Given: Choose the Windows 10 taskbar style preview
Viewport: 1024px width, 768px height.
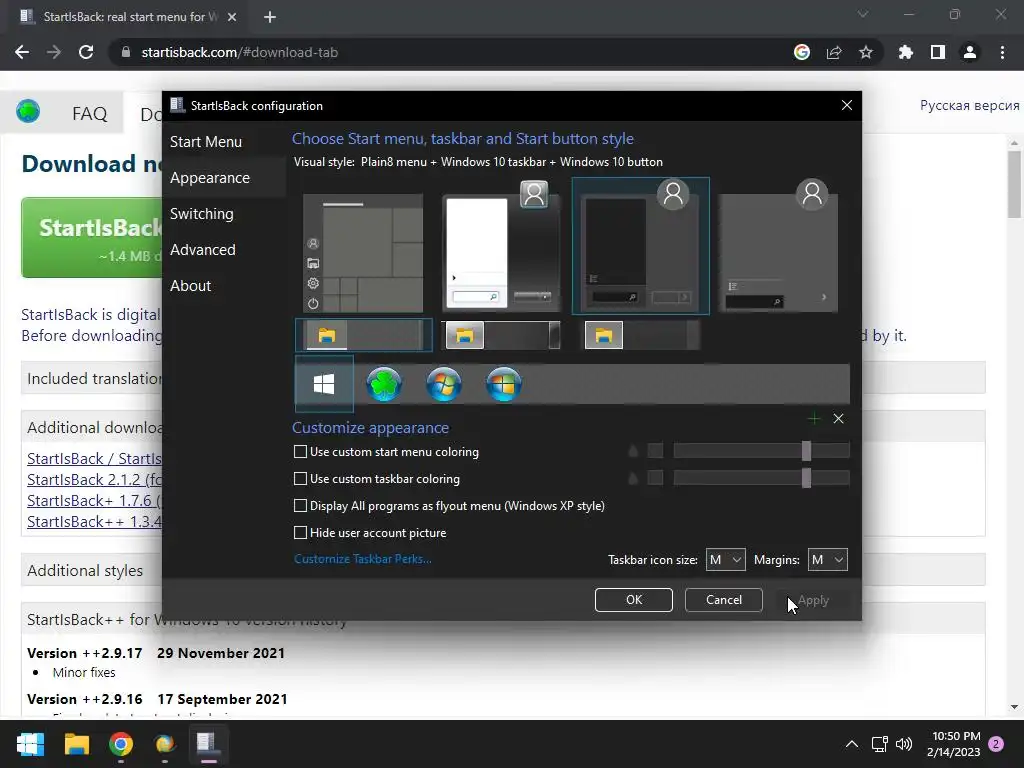Looking at the screenshot, I should point(364,336).
